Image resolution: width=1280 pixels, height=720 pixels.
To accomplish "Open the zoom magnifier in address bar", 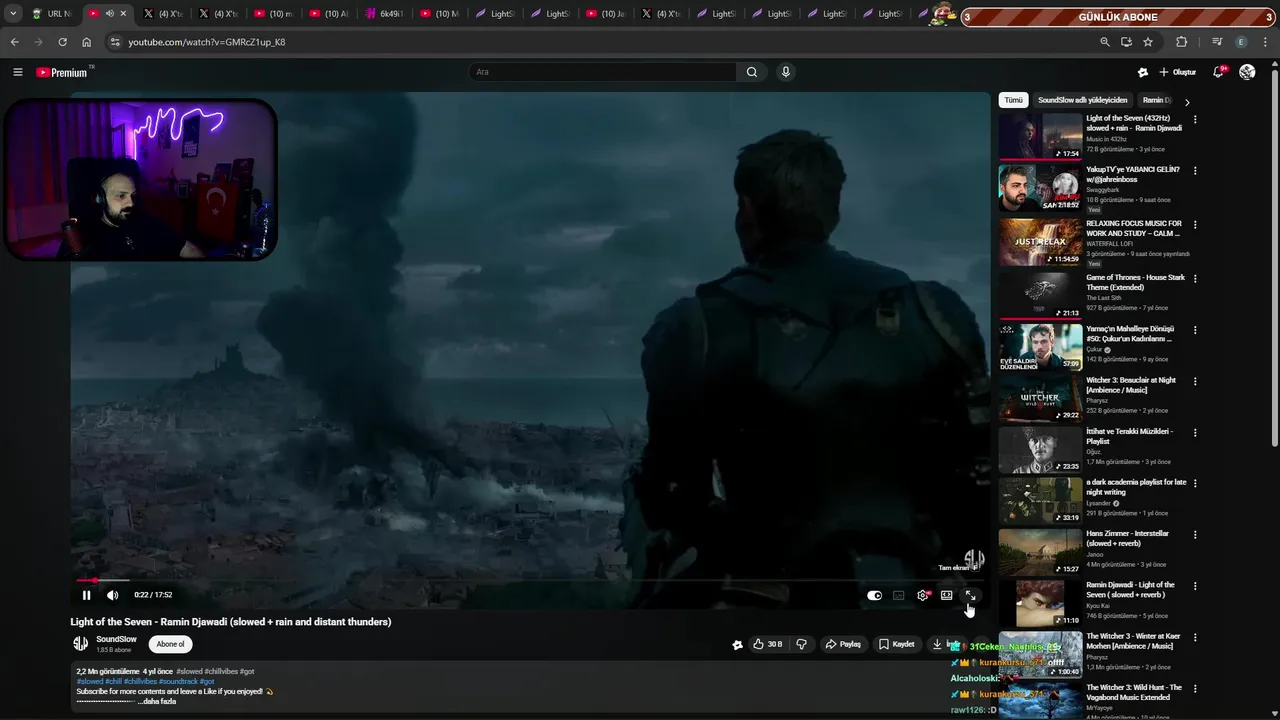I will (x=1104, y=42).
